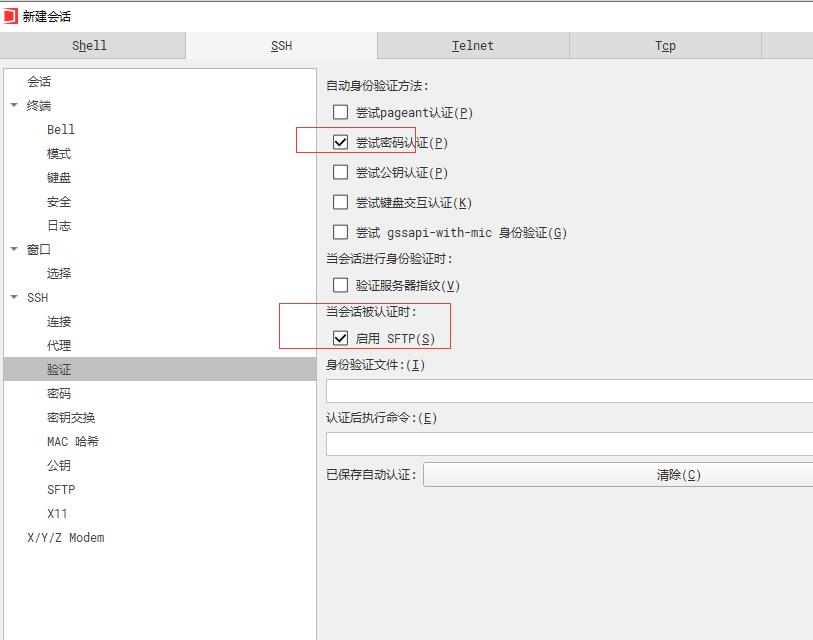Open the Tcp tab

[665, 46]
